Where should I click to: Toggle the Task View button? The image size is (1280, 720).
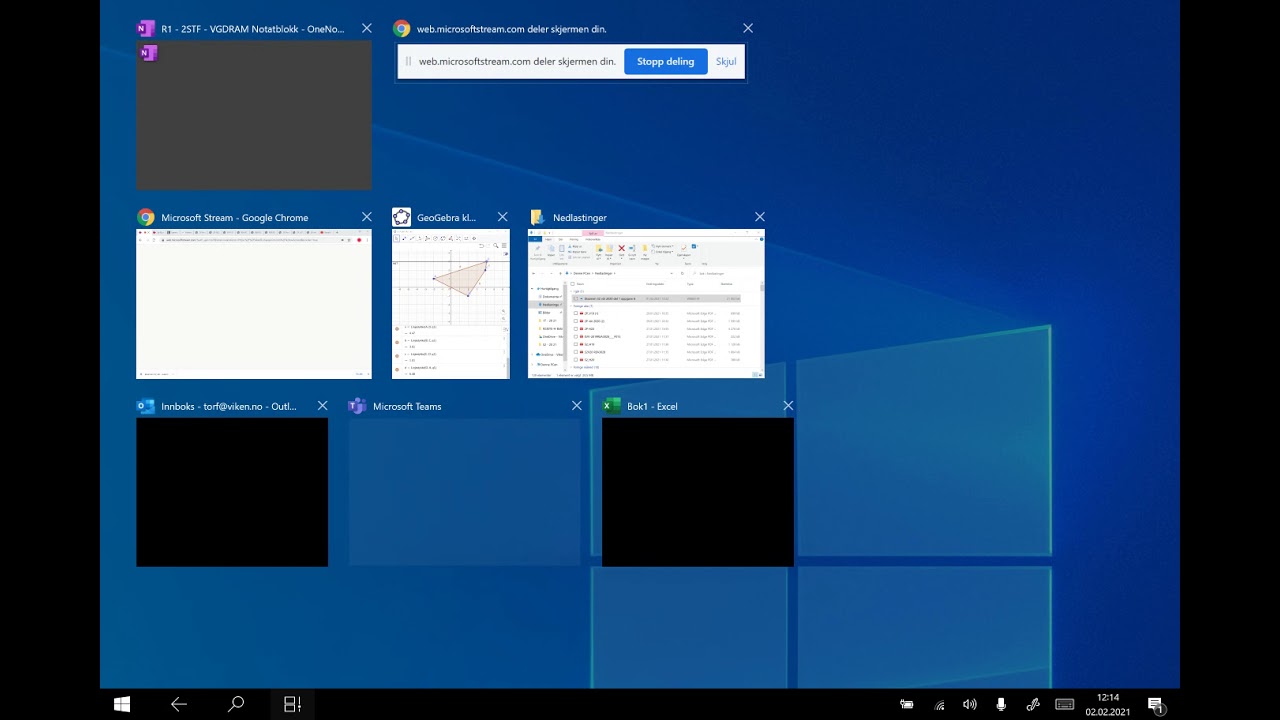coord(293,704)
